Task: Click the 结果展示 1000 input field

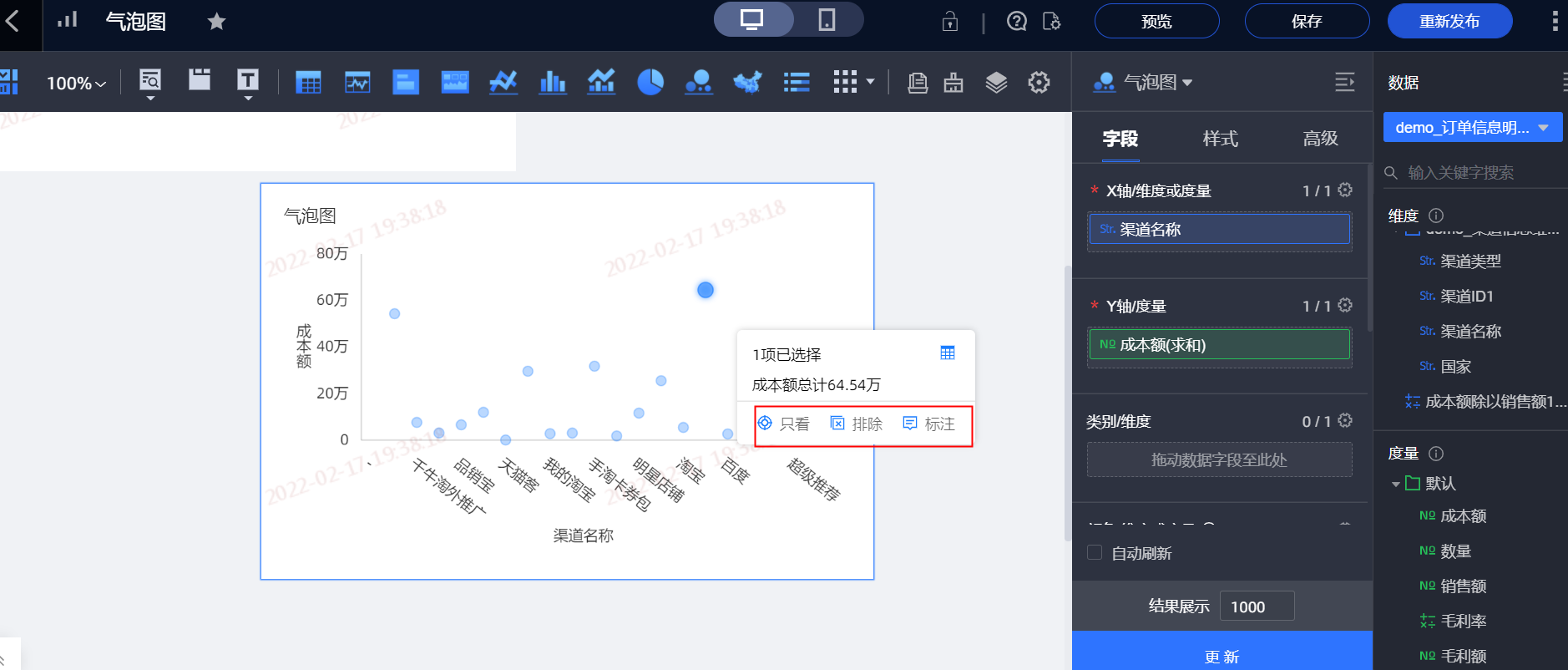Action: point(1257,607)
